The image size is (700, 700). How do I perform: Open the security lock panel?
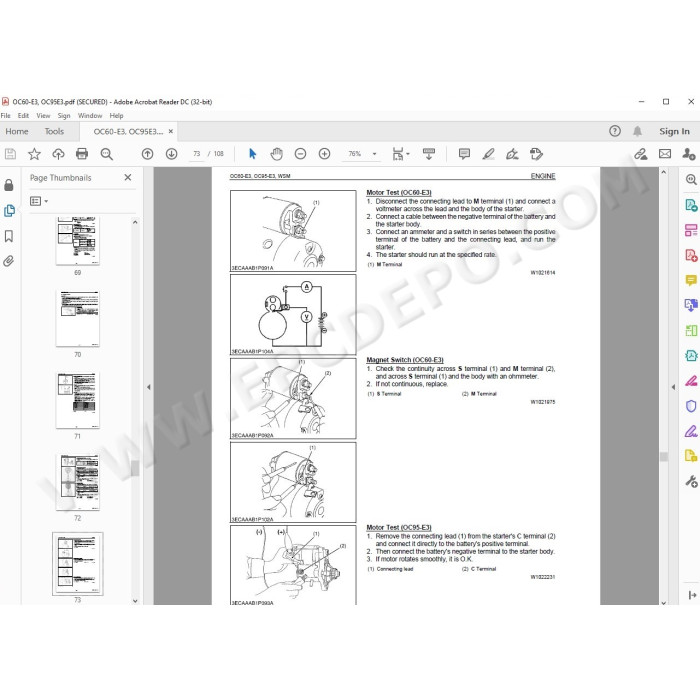pos(9,185)
